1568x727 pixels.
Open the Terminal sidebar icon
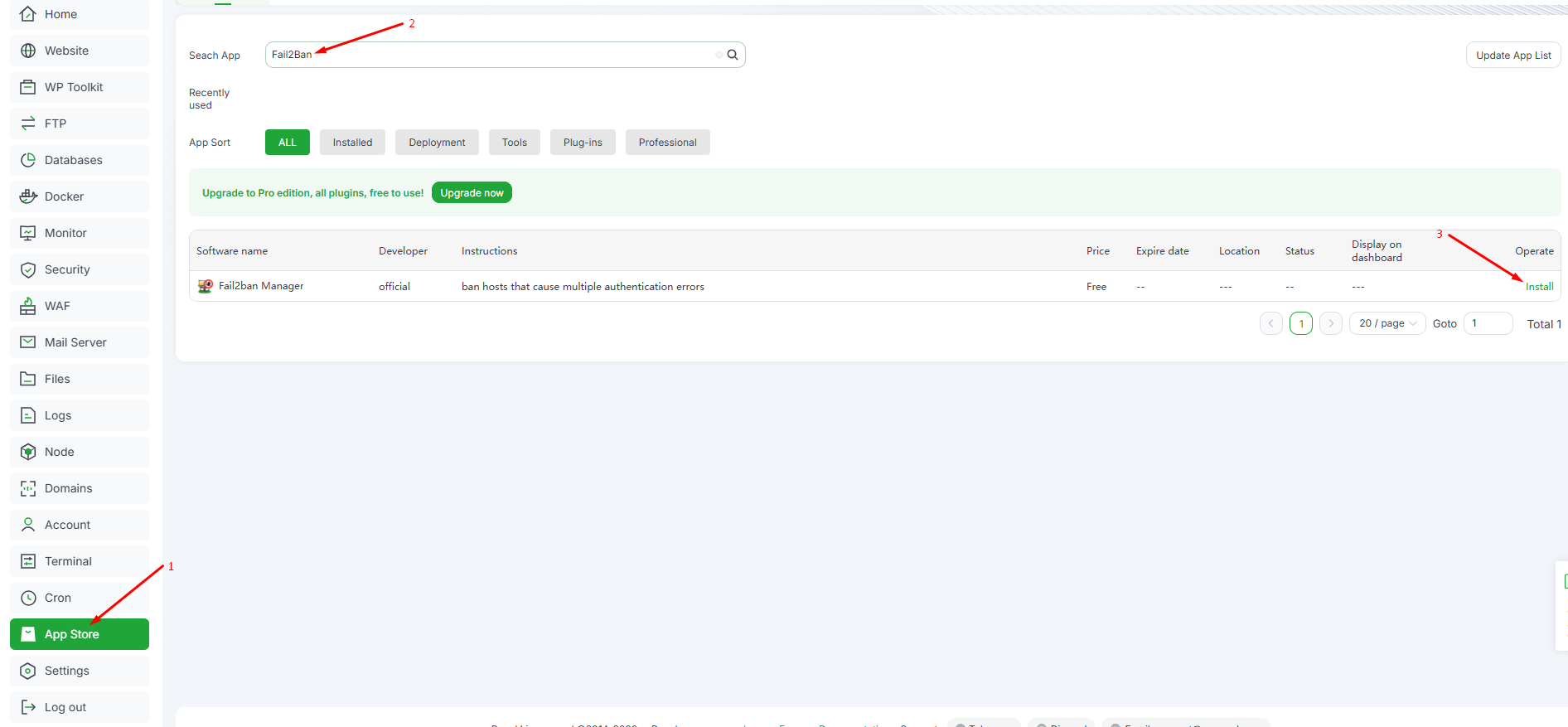point(28,561)
